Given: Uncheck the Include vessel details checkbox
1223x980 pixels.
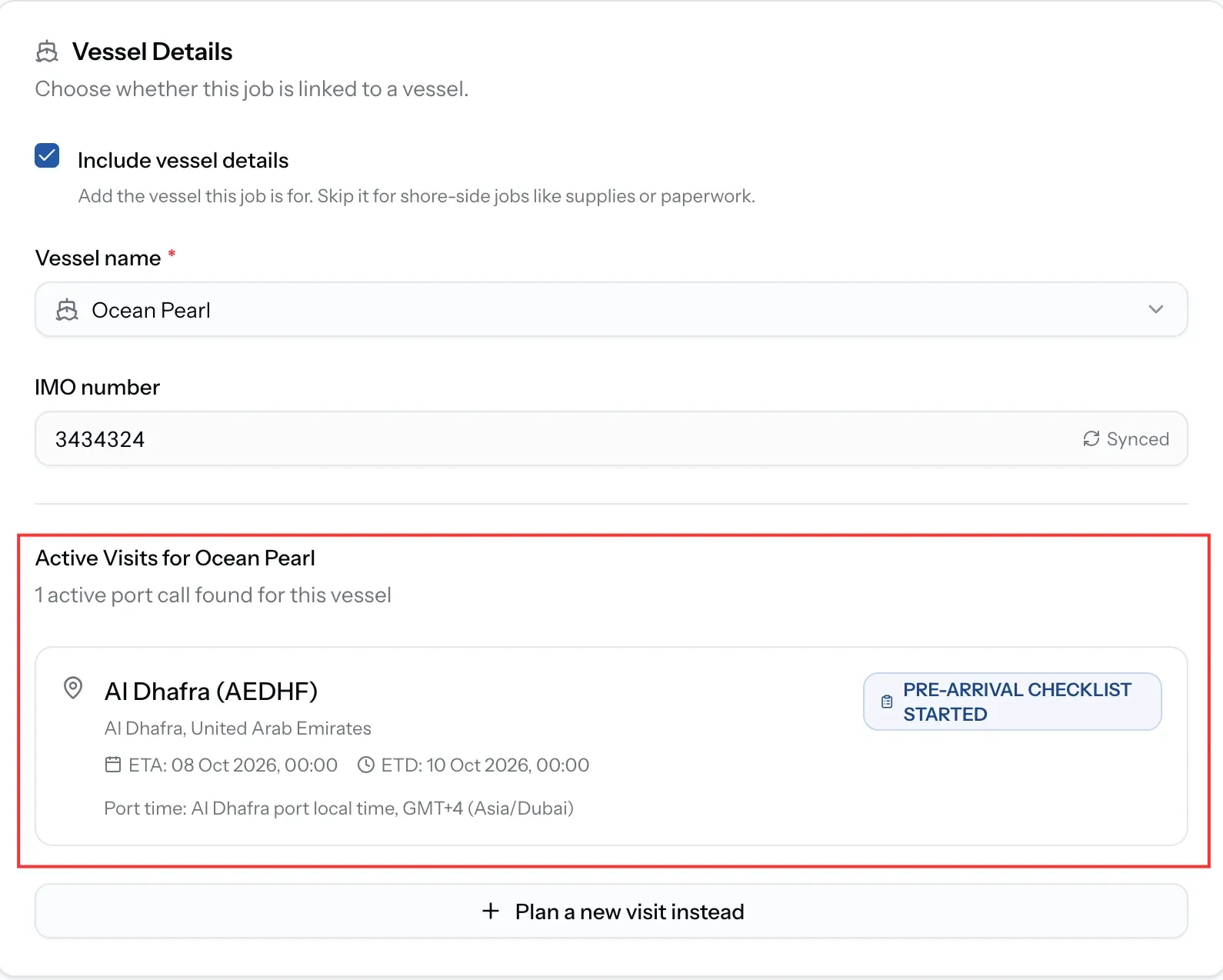Looking at the screenshot, I should [47, 155].
